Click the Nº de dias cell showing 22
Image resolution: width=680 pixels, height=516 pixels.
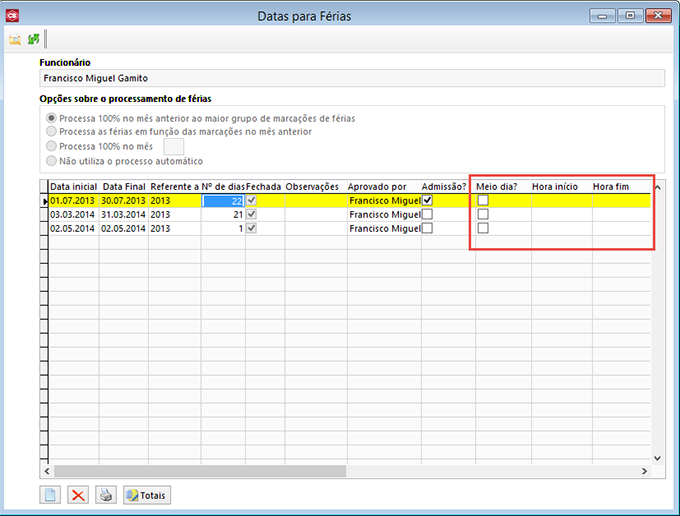click(223, 201)
